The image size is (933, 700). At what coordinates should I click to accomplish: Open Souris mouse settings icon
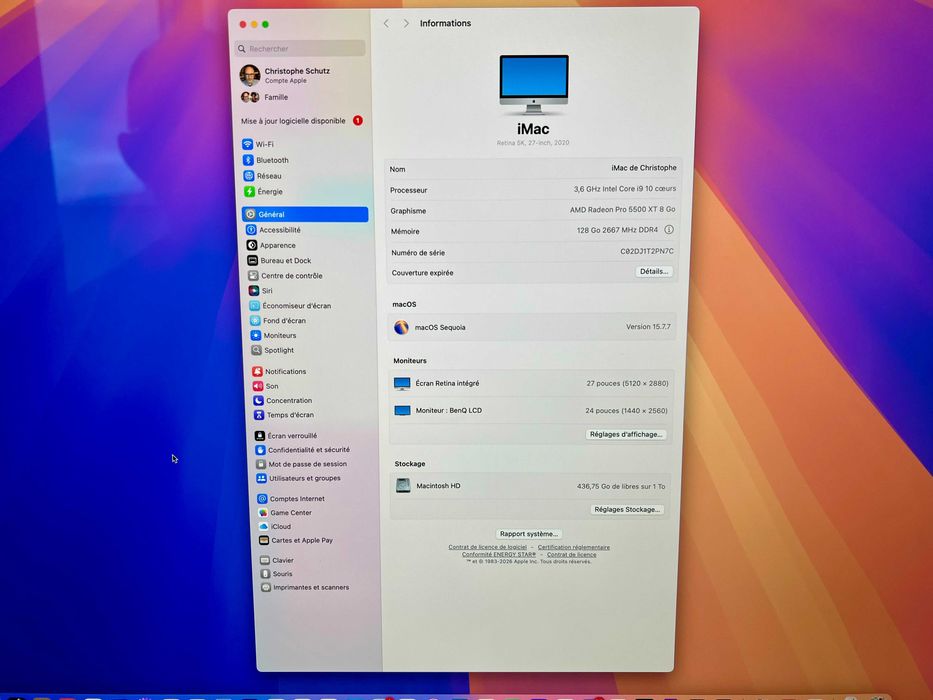265,574
